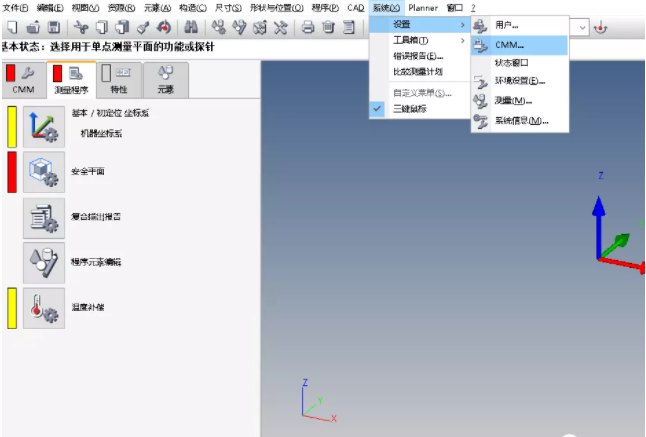Switch to the 特性 tab

[119, 79]
